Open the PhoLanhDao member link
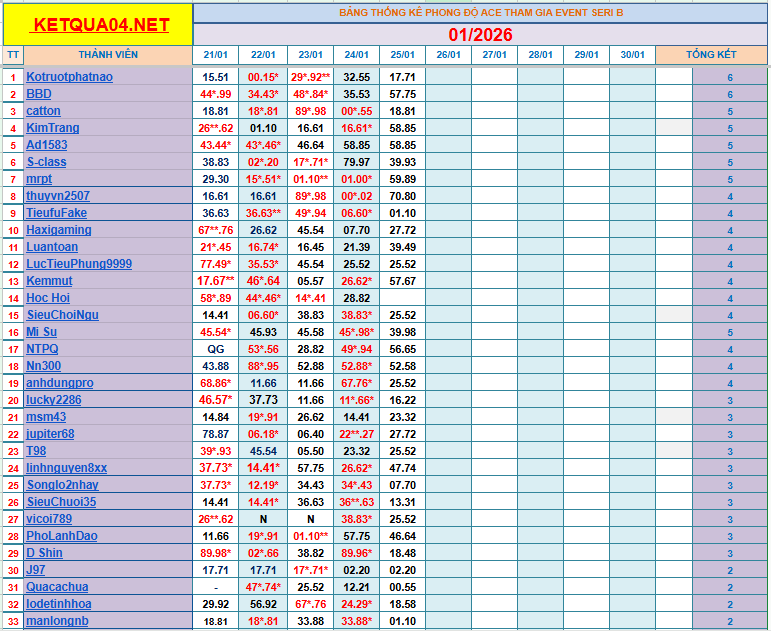The width and height of the screenshot is (771, 631). [62, 536]
